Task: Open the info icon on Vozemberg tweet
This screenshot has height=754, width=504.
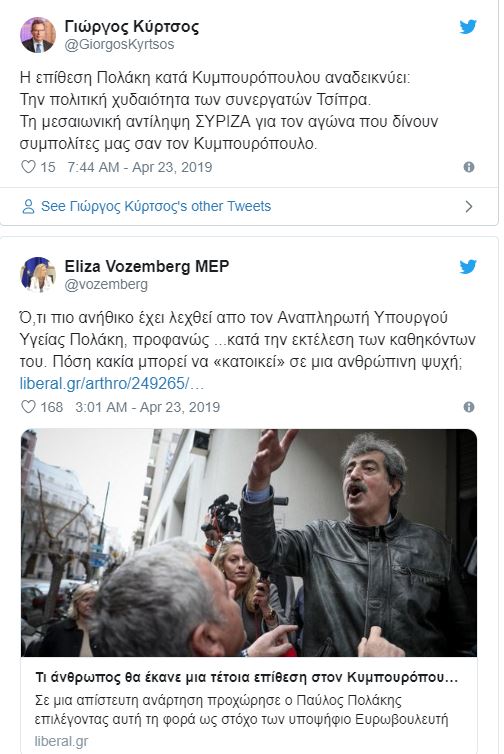Action: pos(468,407)
